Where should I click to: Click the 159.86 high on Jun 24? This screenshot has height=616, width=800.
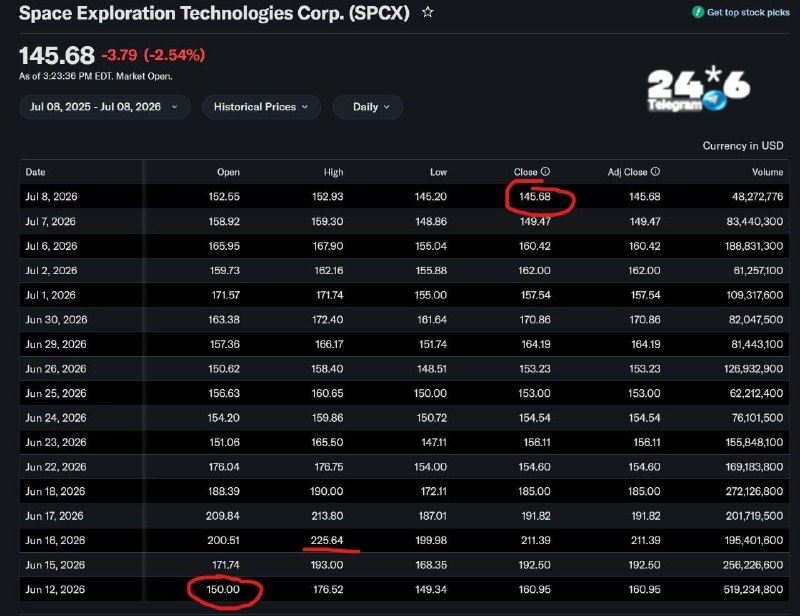[328, 417]
